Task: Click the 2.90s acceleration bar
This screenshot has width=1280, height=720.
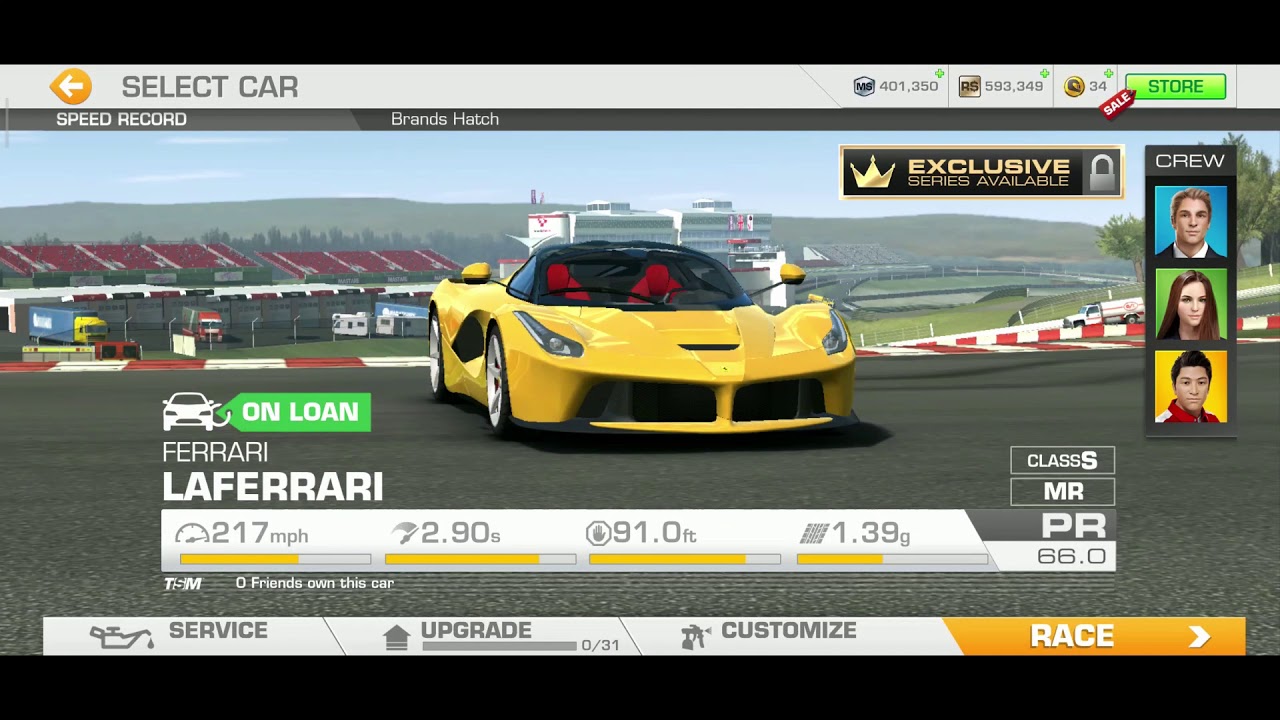Action: pyautogui.click(x=480, y=560)
